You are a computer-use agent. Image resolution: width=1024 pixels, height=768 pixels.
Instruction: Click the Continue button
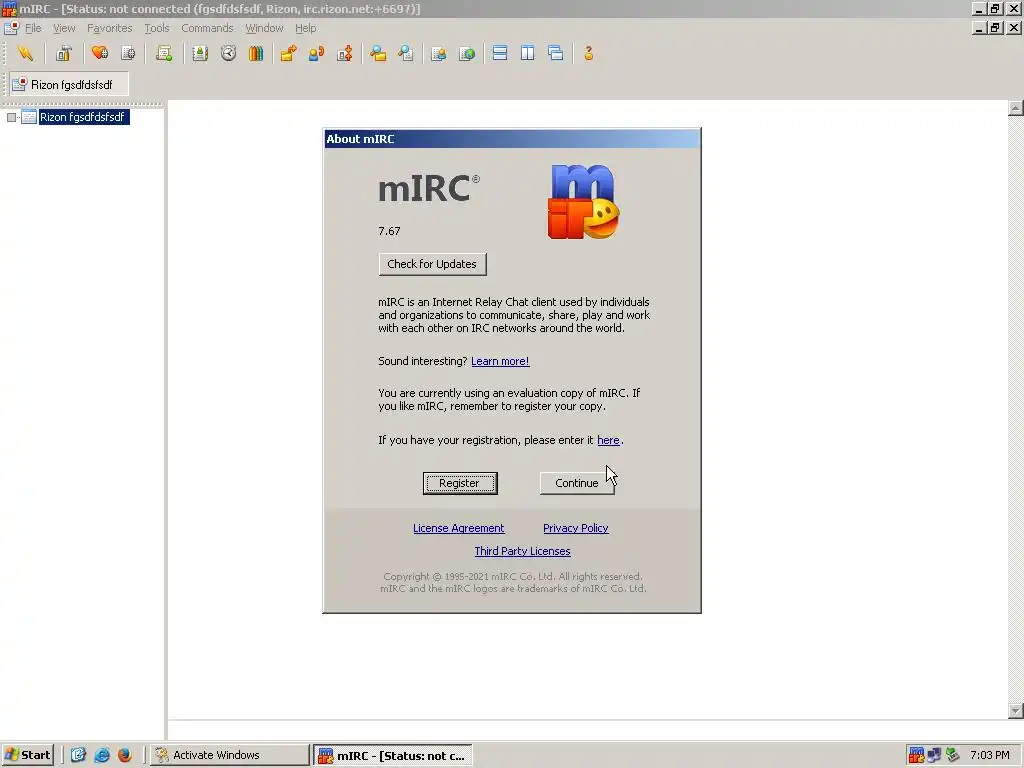tap(577, 483)
